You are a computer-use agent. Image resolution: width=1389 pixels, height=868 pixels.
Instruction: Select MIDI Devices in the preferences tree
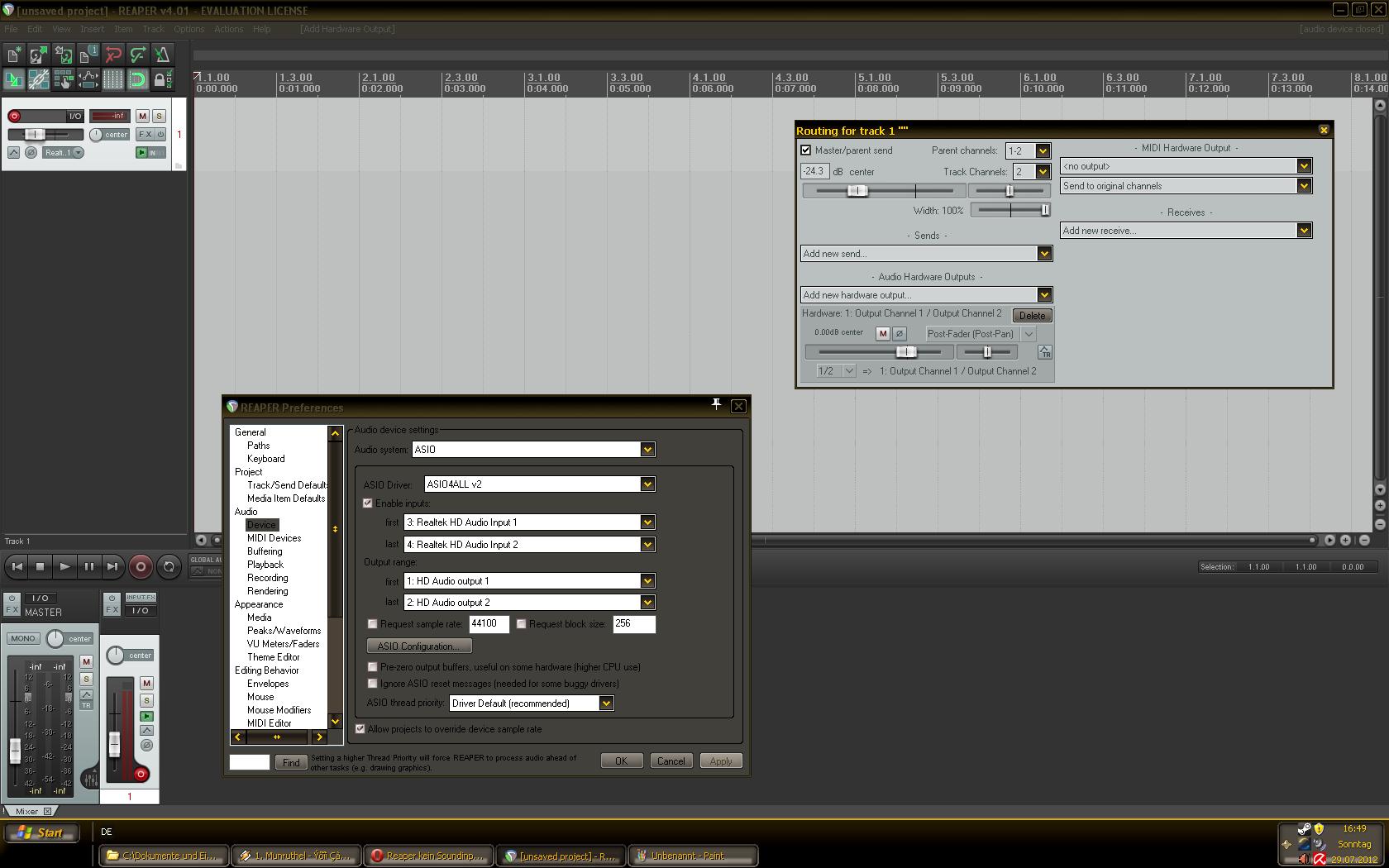pos(274,538)
